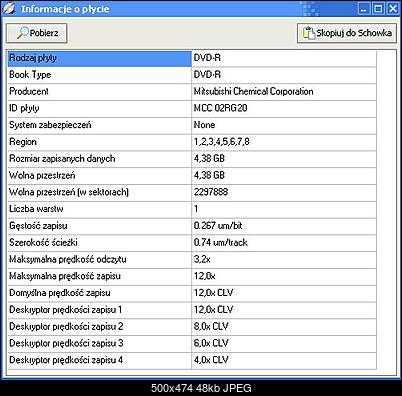The height and width of the screenshot is (396, 402).
Task: Click the application icon in title bar
Action: click(9, 8)
